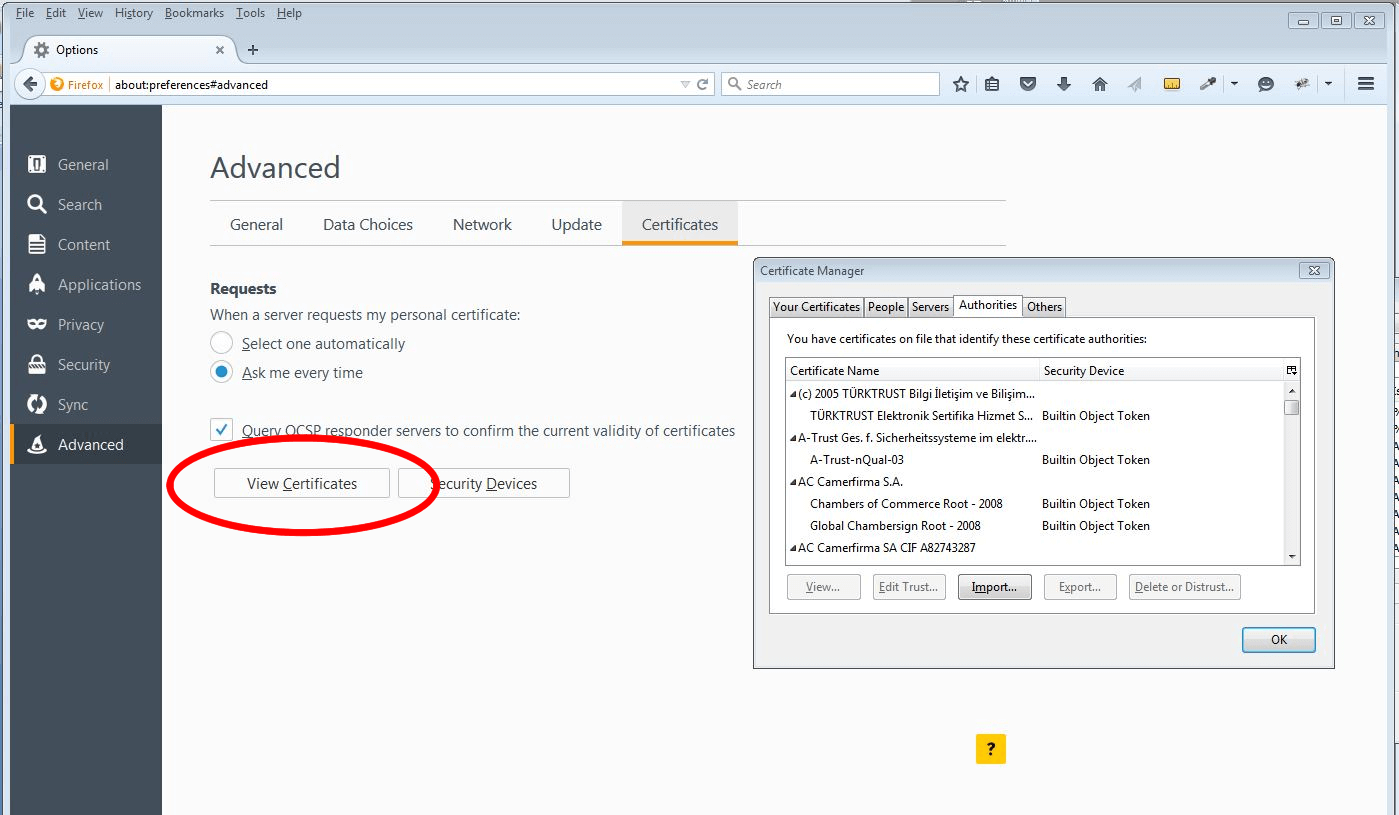
Task: Switch to People tab in Certificate Manager
Action: (x=886, y=307)
